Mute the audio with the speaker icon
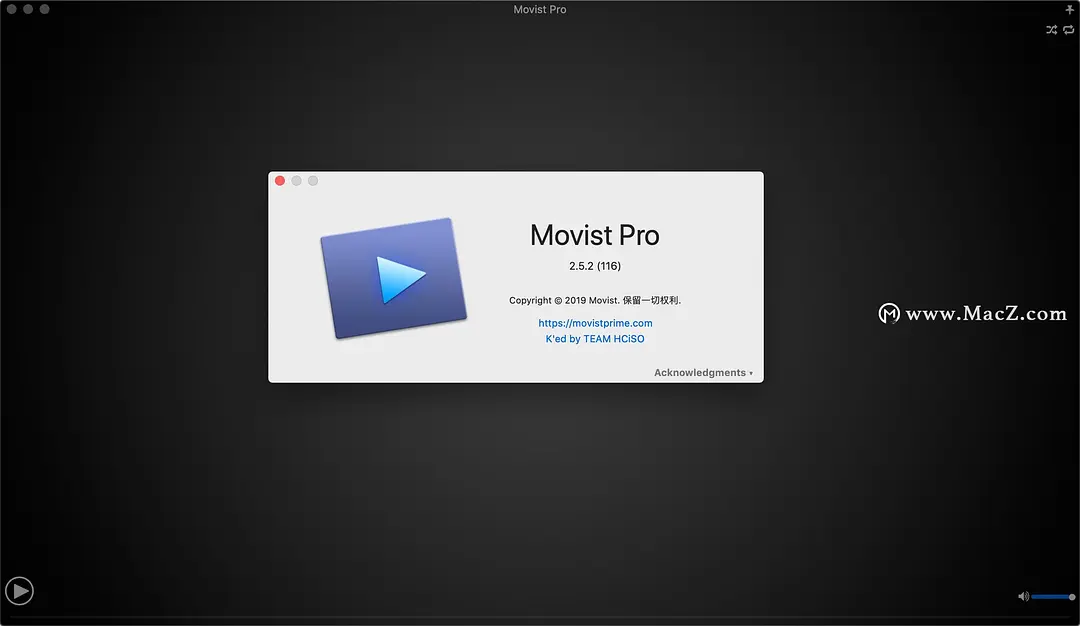Screen dimensions: 1080x626 coord(1024,596)
